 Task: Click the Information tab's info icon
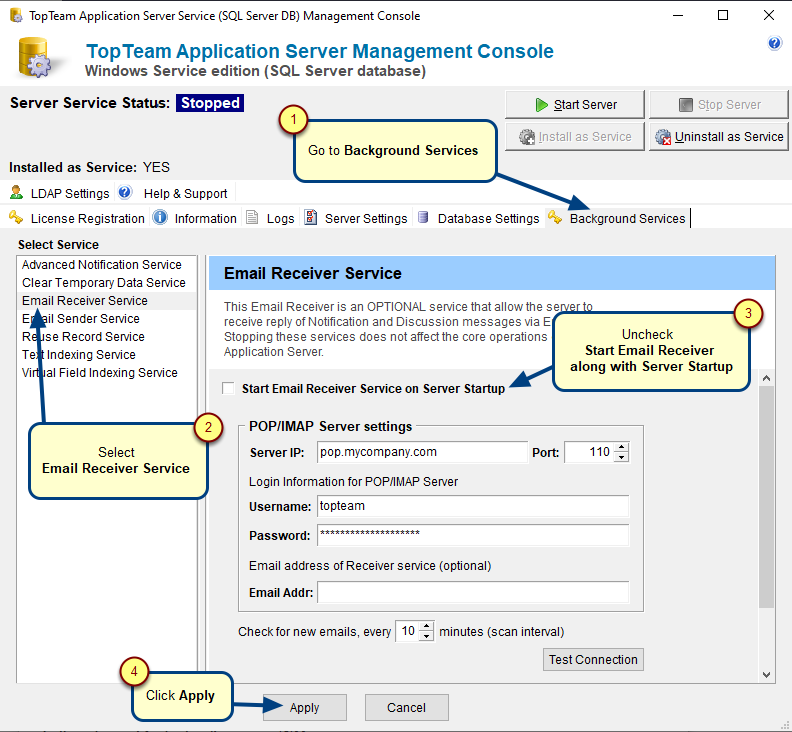click(160, 217)
